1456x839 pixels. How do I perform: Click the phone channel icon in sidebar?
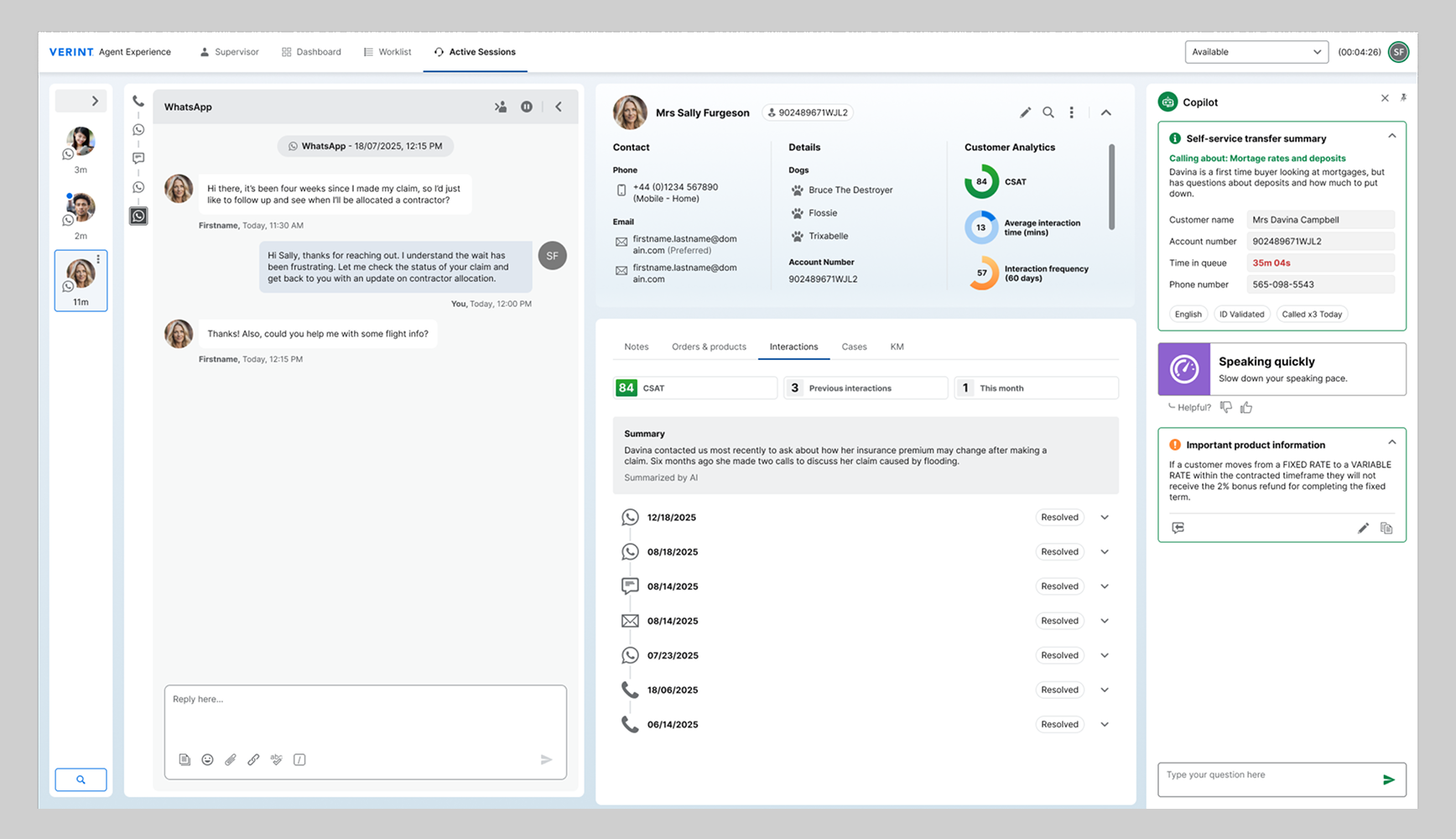pos(138,102)
